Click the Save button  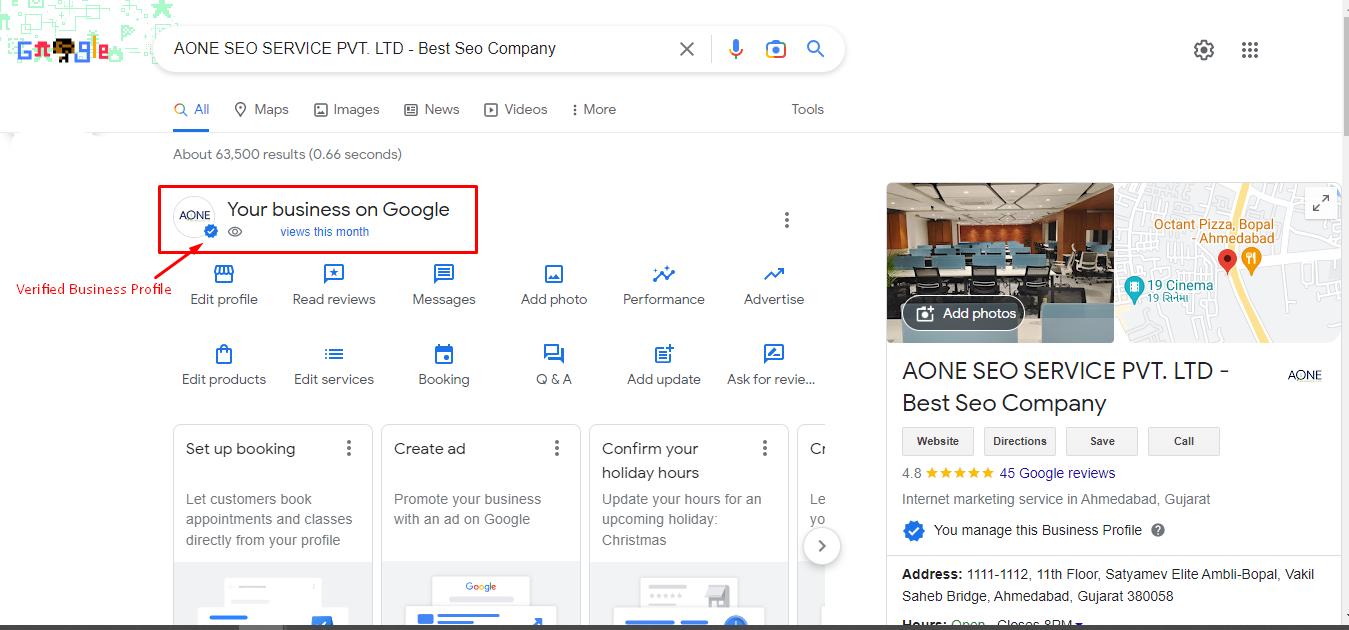click(1102, 441)
